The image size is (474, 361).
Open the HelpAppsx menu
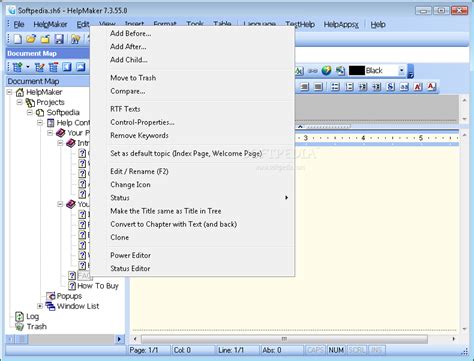point(341,24)
